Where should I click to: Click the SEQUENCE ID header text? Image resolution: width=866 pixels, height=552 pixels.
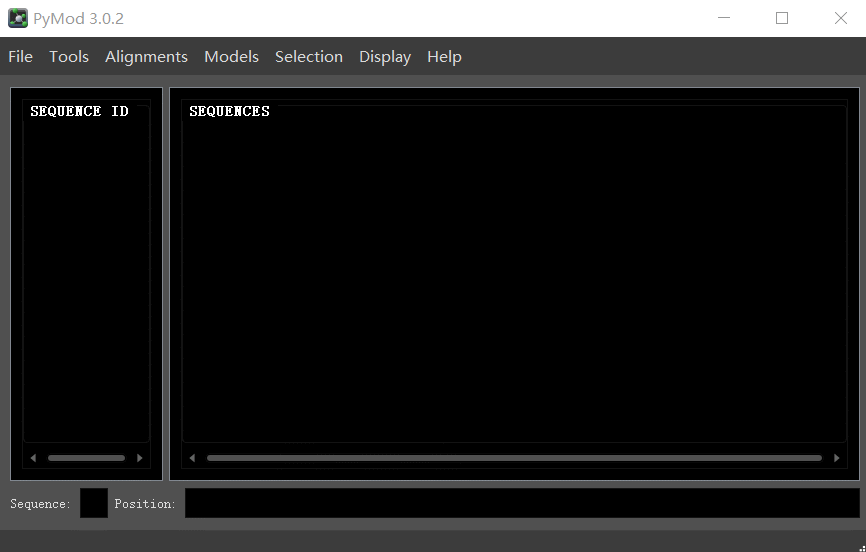click(80, 111)
